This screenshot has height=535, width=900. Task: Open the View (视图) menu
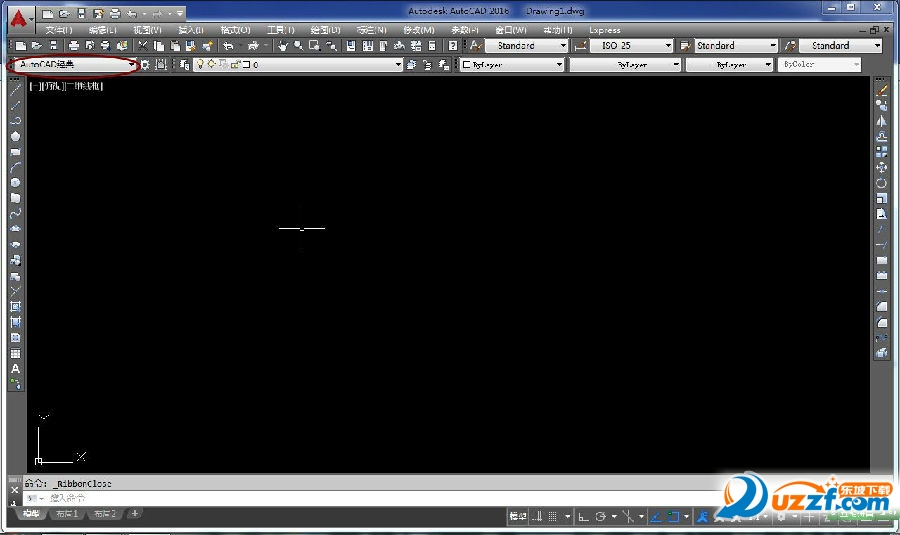(147, 30)
